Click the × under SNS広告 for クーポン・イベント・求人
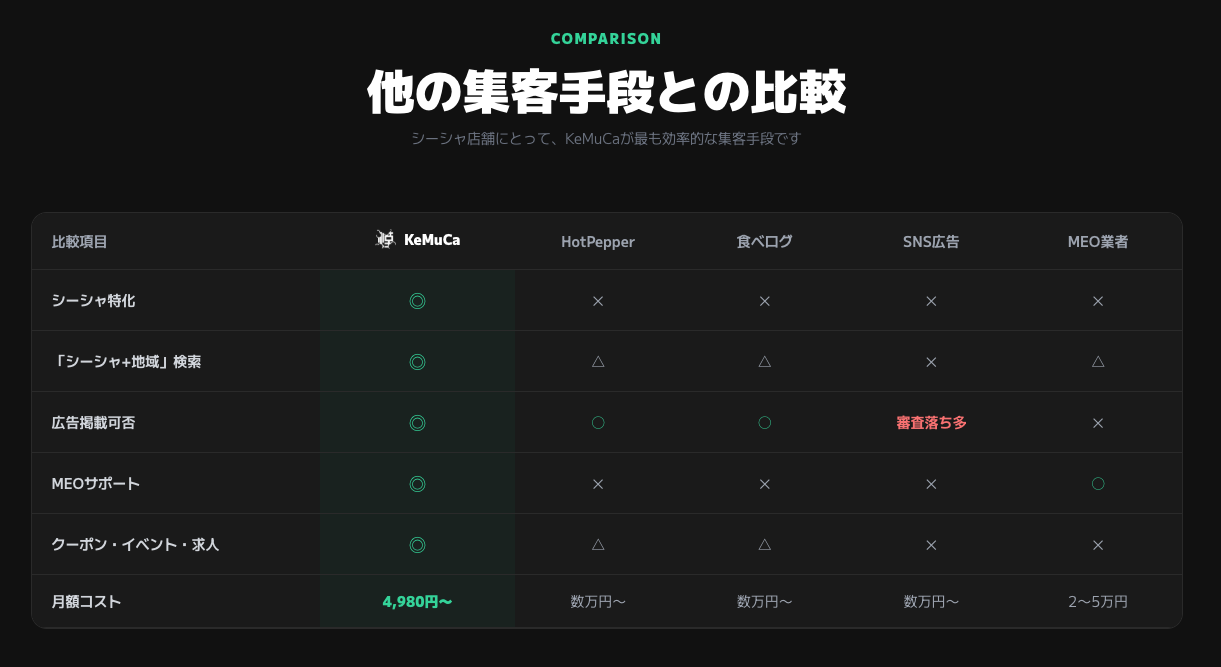 coord(931,545)
